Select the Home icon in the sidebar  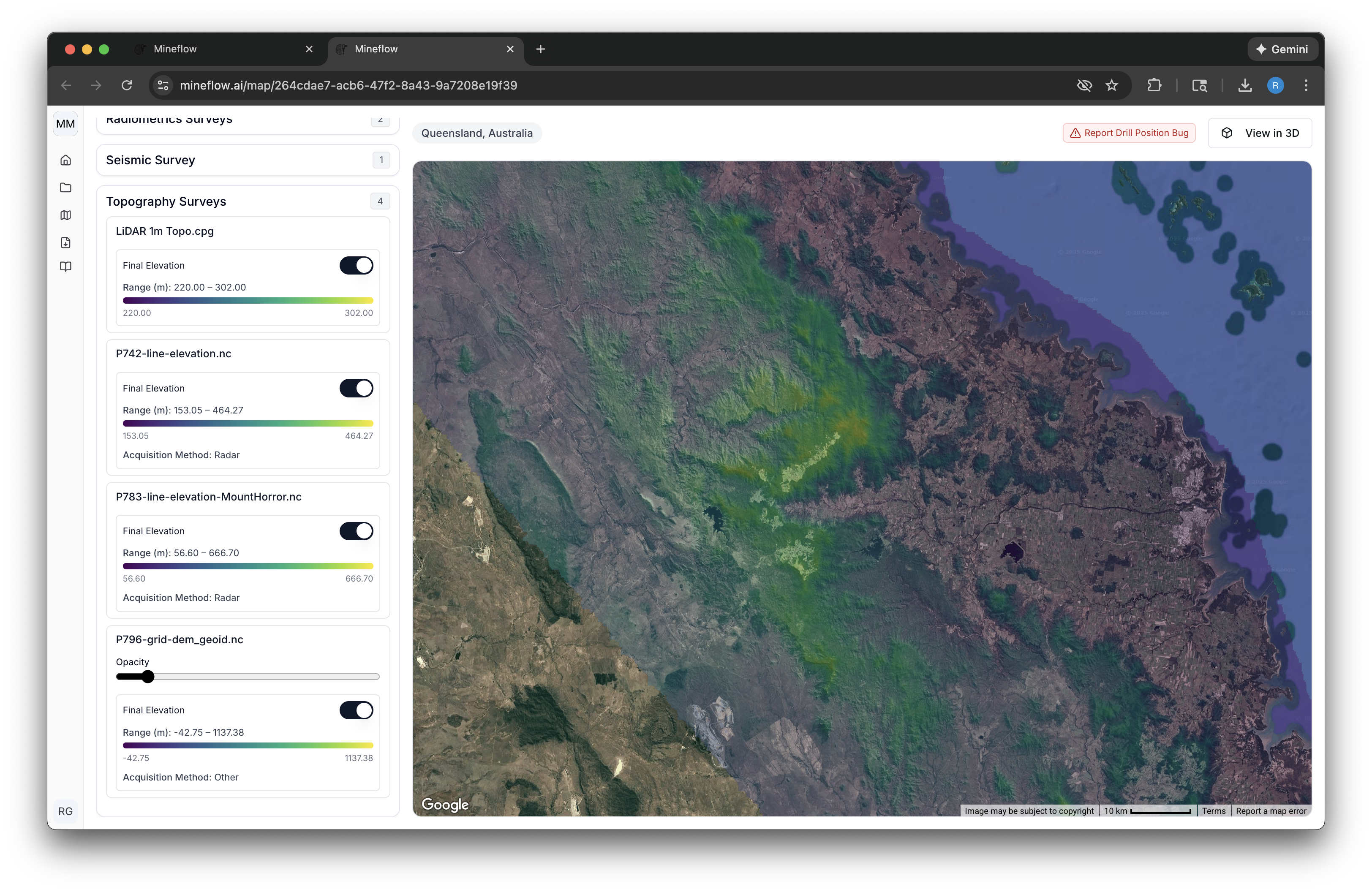65,160
